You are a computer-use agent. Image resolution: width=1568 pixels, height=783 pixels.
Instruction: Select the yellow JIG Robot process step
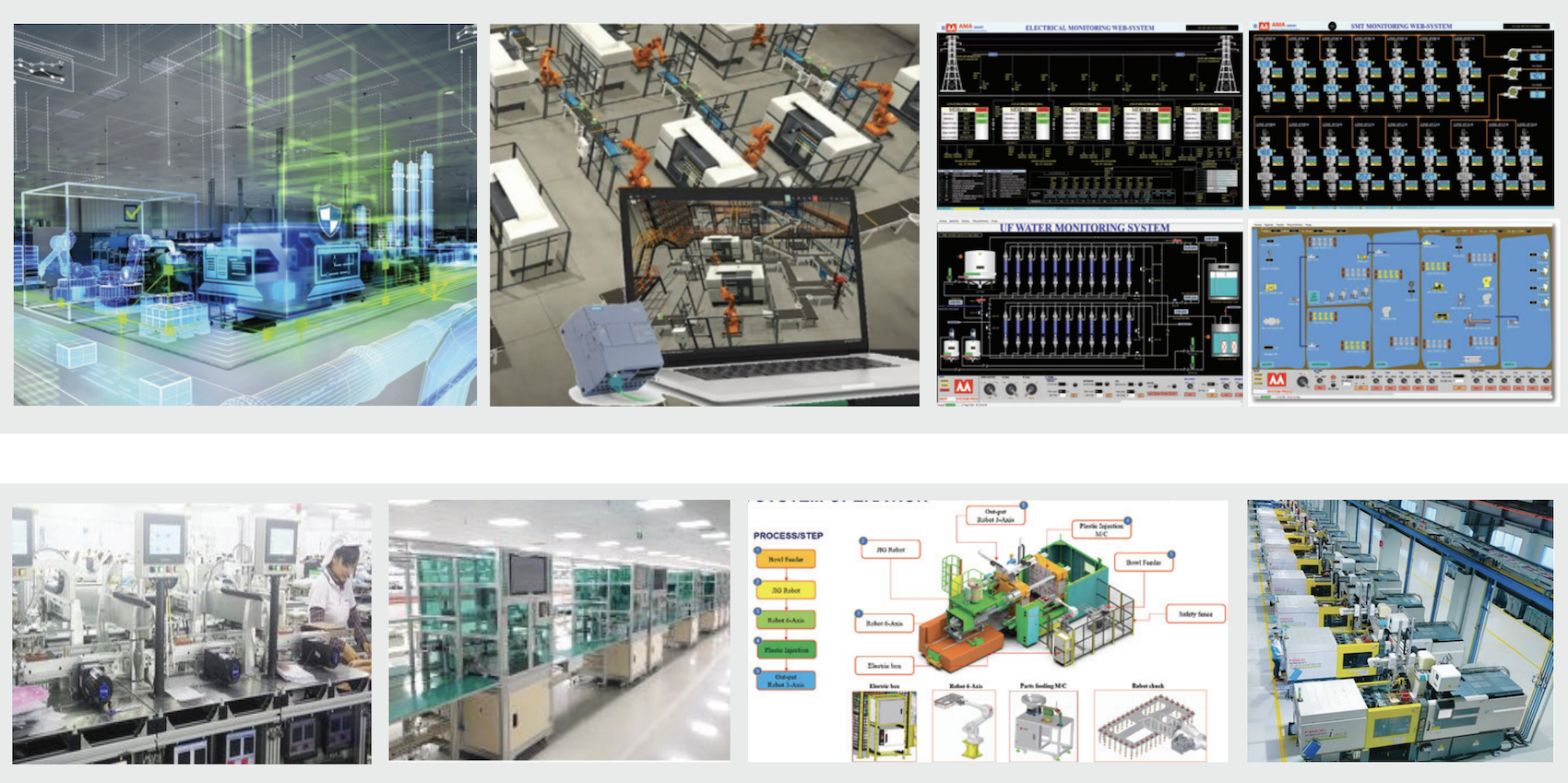click(785, 589)
